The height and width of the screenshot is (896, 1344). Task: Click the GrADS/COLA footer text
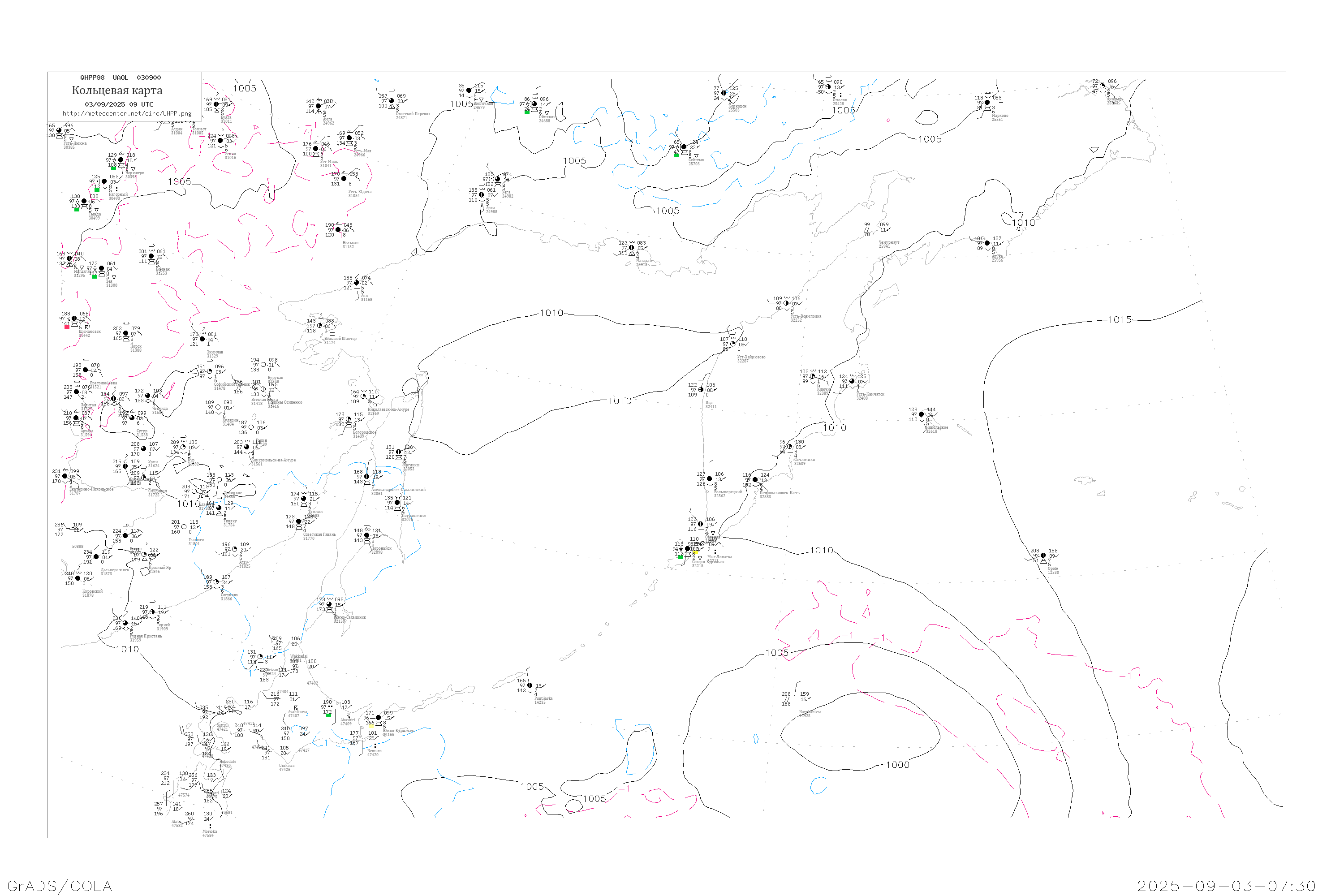60,886
